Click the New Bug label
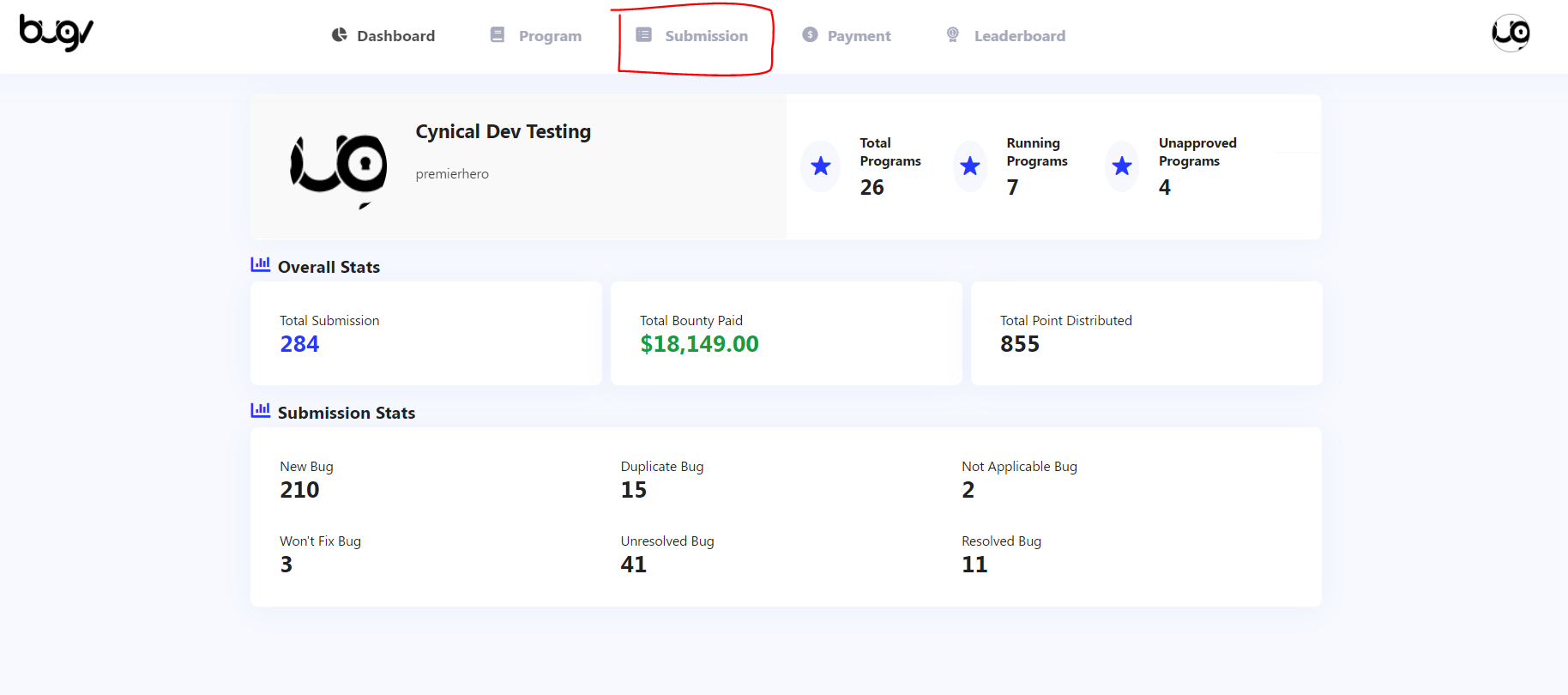 (306, 467)
